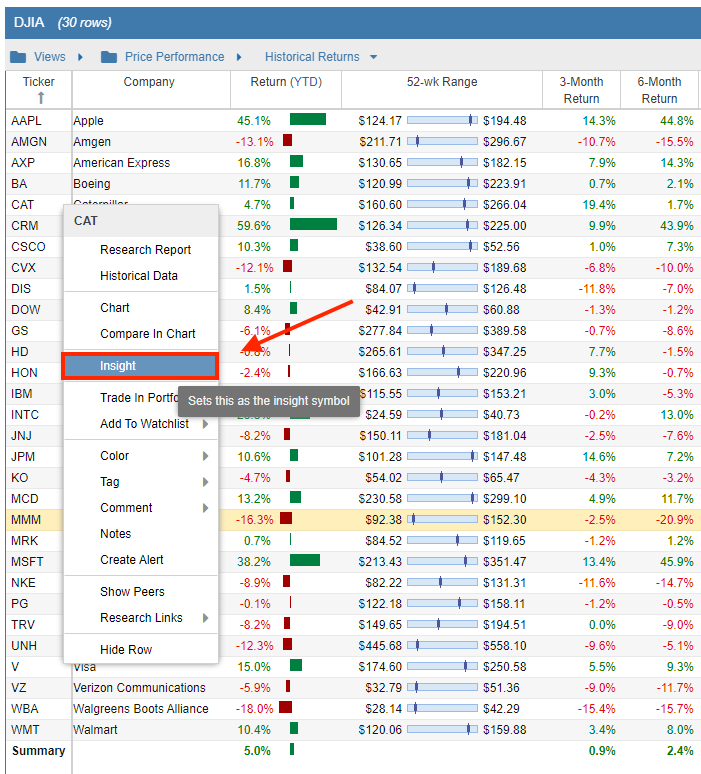Click the Summary row label
The height and width of the screenshot is (774, 701).
tap(39, 751)
